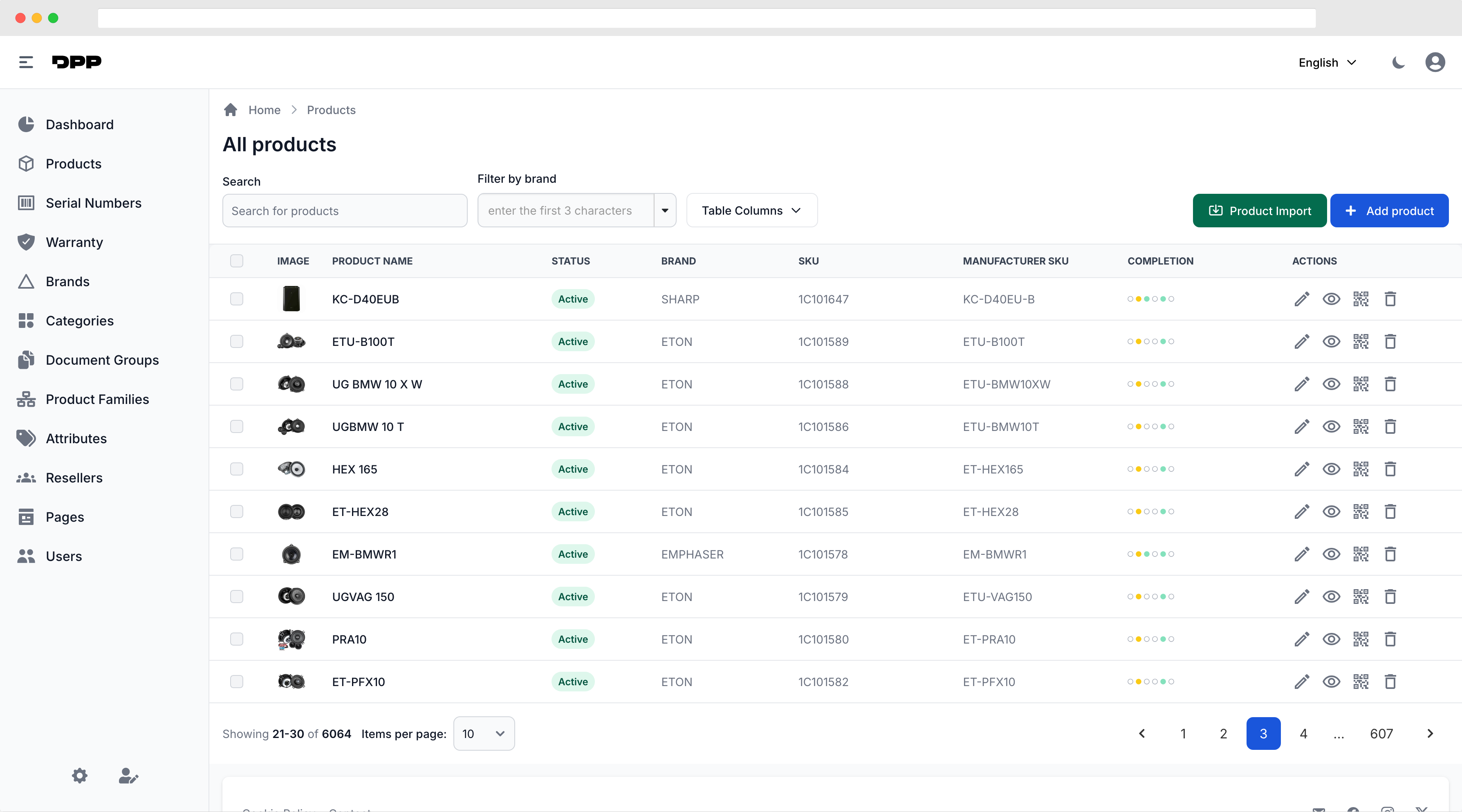Select all products with header checkbox
The image size is (1462, 812).
coord(237,261)
